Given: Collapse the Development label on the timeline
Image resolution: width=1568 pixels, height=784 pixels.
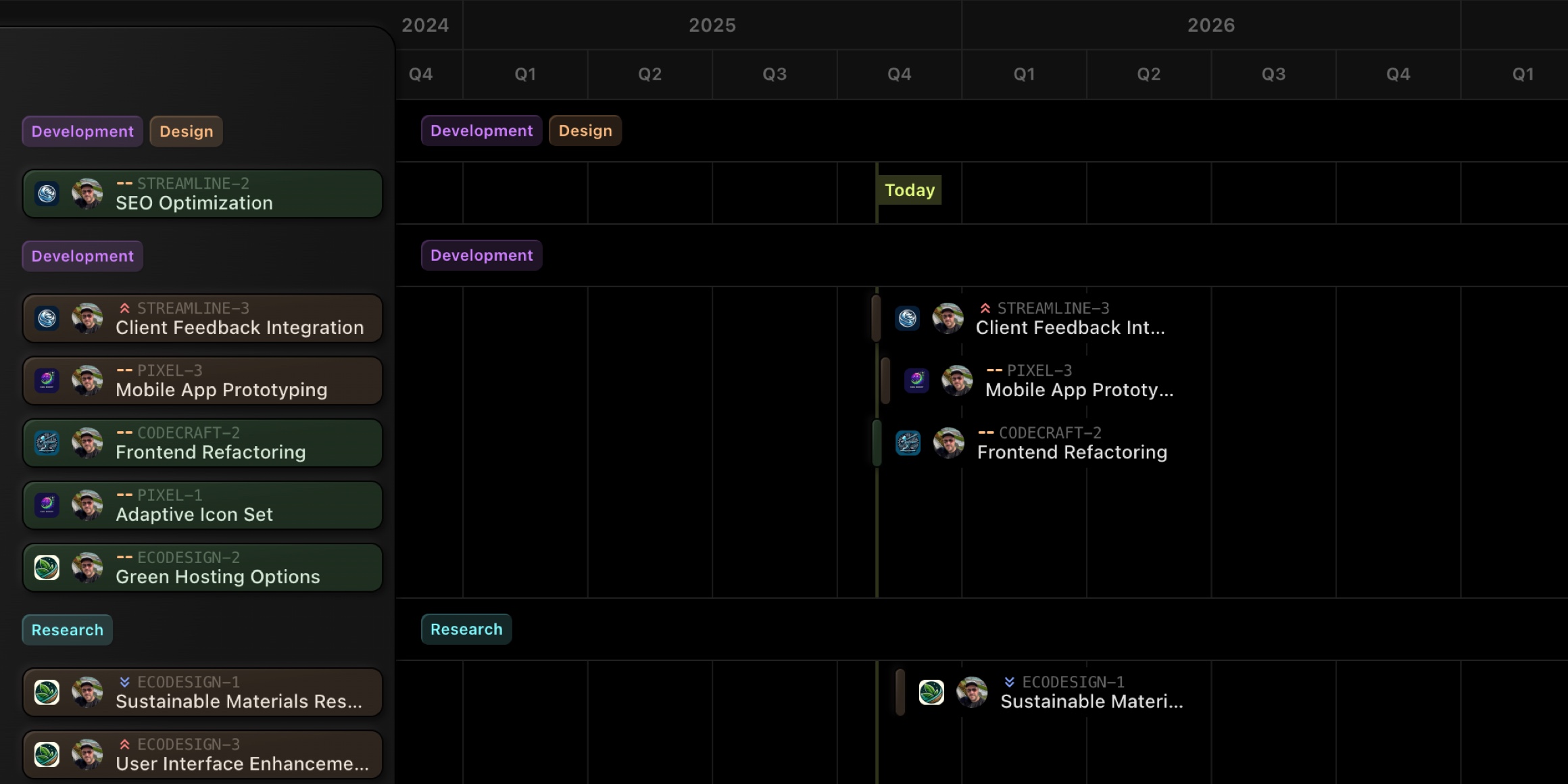Looking at the screenshot, I should point(481,255).
